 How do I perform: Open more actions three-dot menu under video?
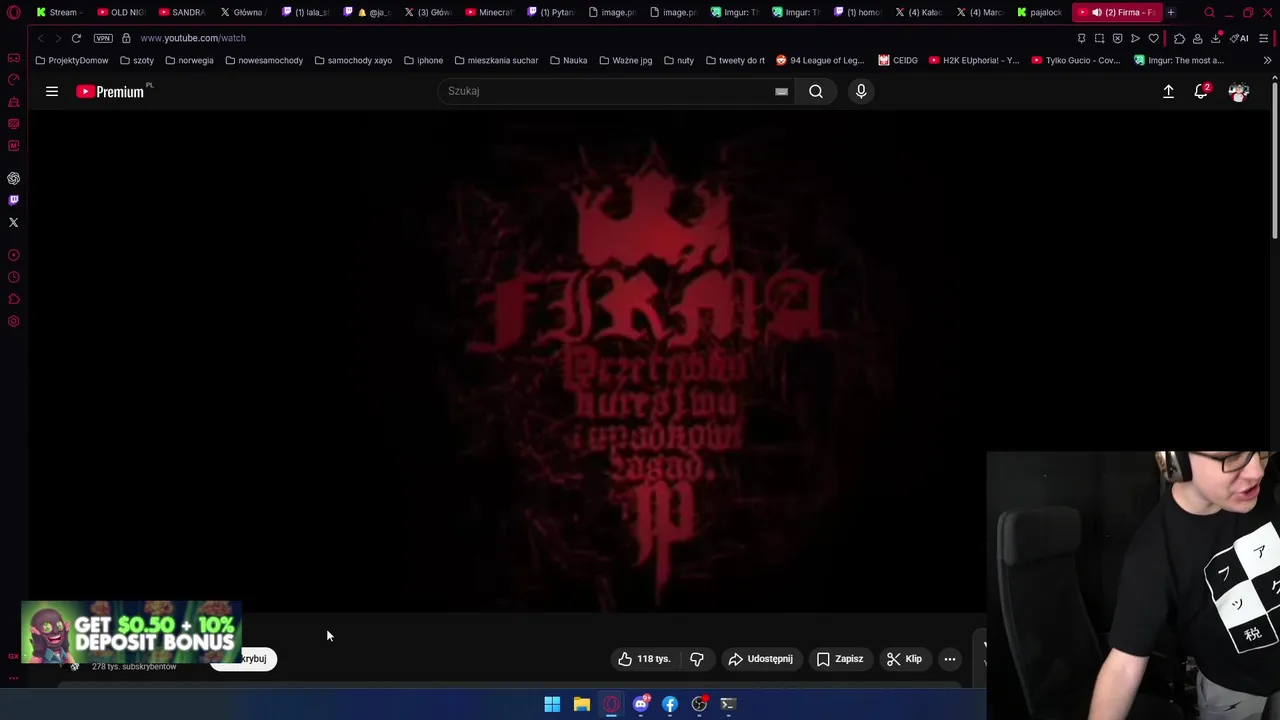click(x=950, y=659)
